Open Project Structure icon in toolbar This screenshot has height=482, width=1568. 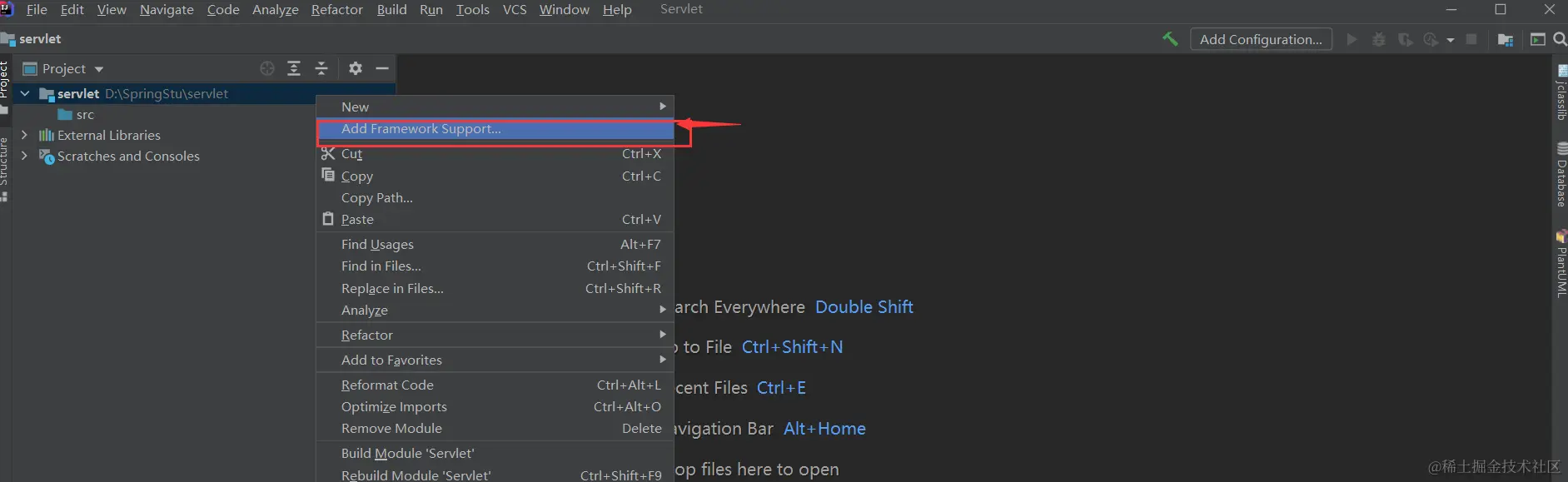[x=1506, y=39]
